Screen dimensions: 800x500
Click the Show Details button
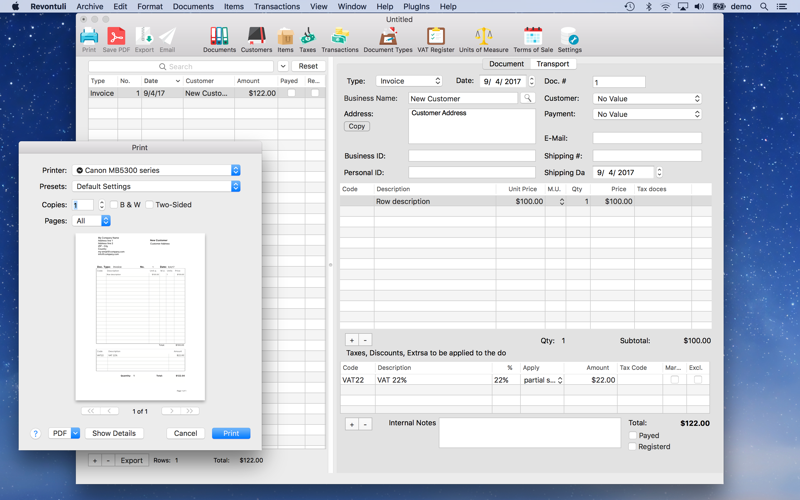point(114,433)
